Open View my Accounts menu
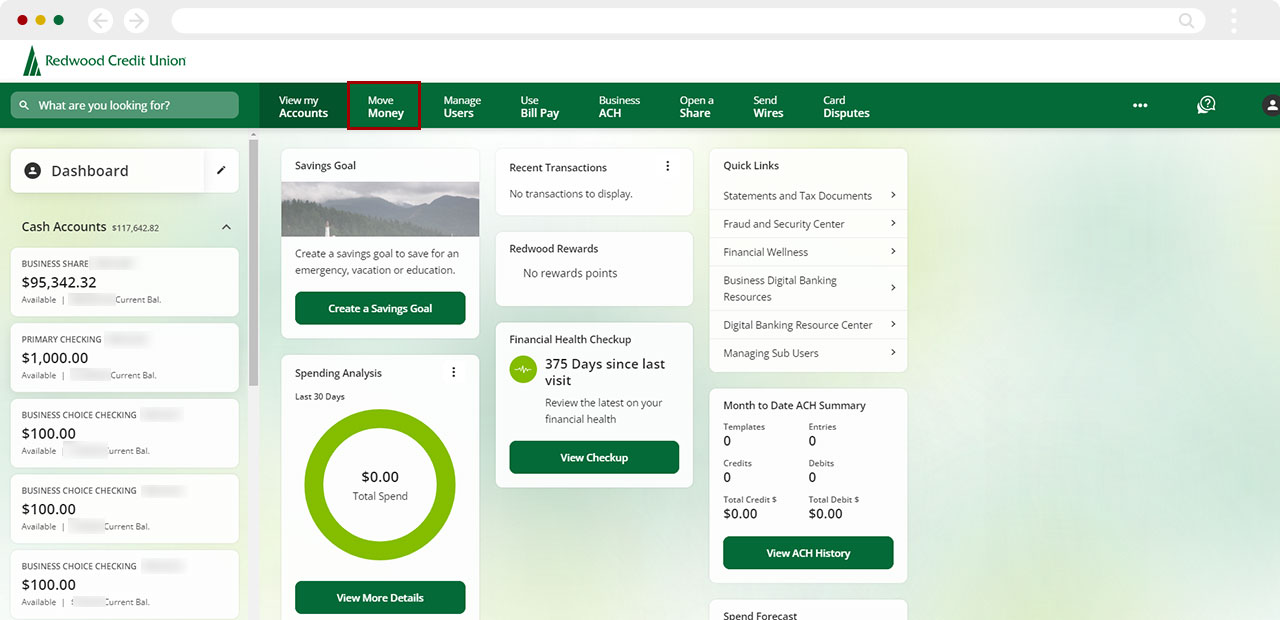Viewport: 1280px width, 620px height. [303, 106]
